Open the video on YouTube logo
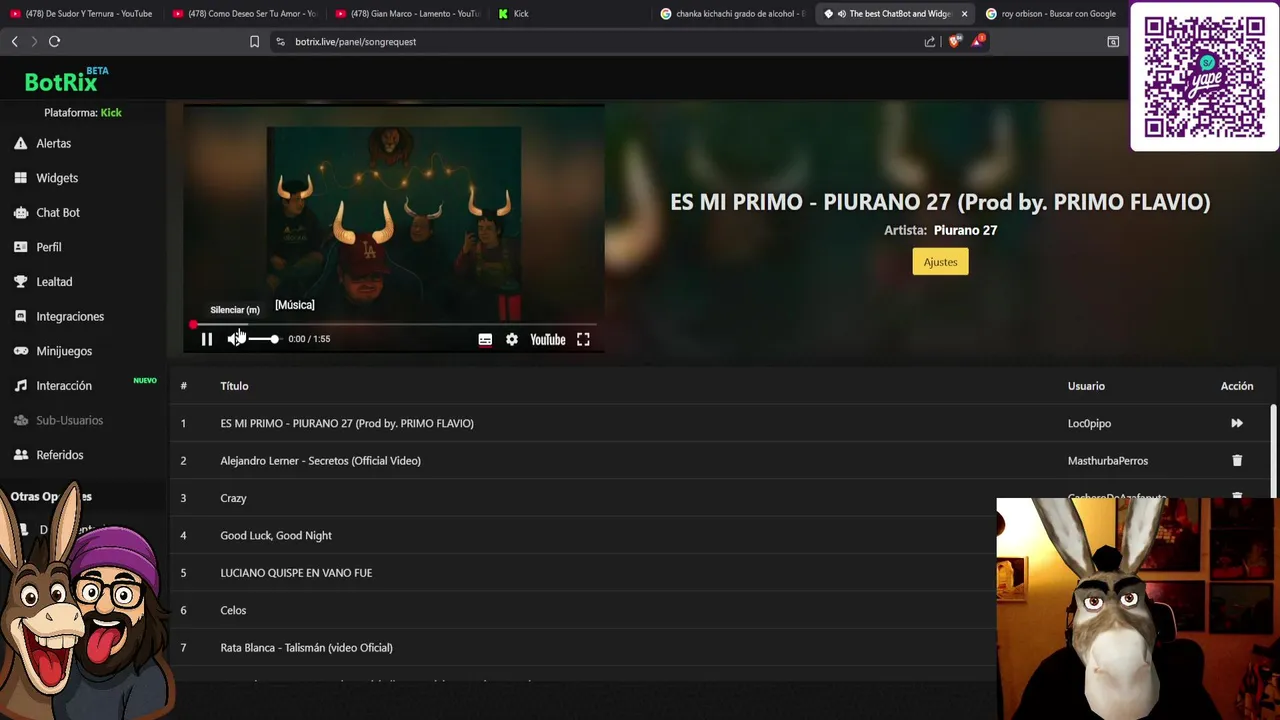The image size is (1280, 720). point(548,339)
